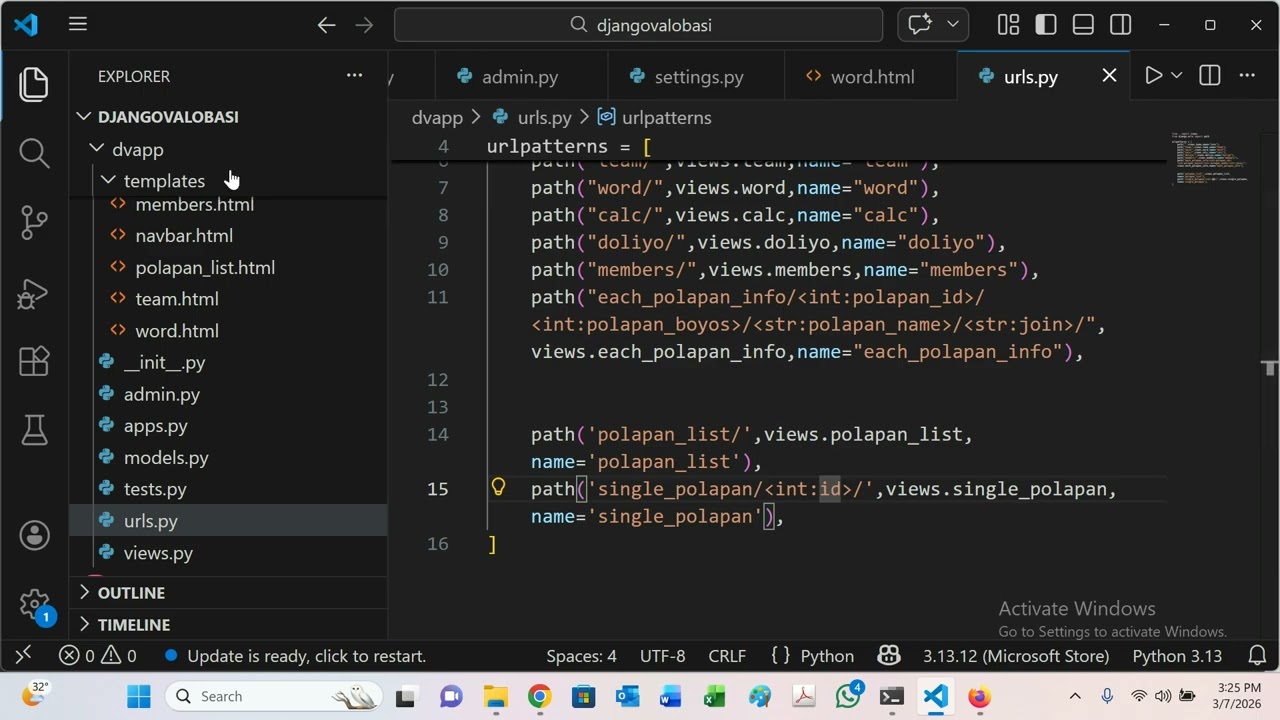The height and width of the screenshot is (720, 1280).
Task: Close the urls.py tab
Action: (1109, 76)
